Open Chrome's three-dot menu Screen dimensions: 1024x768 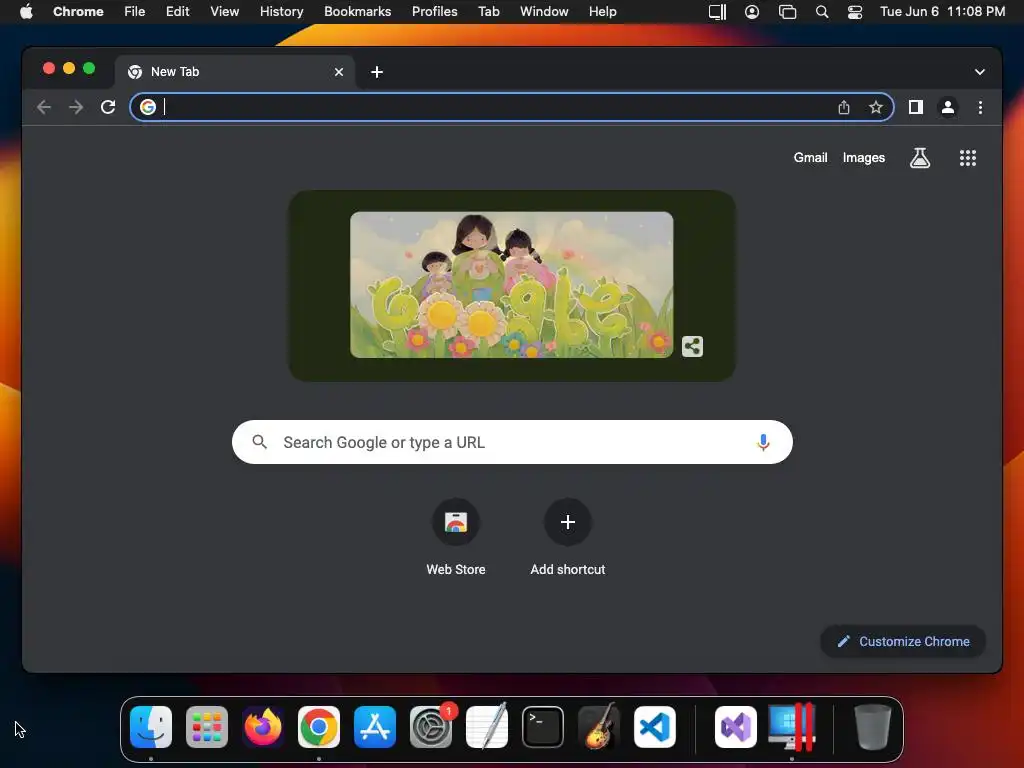(x=980, y=107)
